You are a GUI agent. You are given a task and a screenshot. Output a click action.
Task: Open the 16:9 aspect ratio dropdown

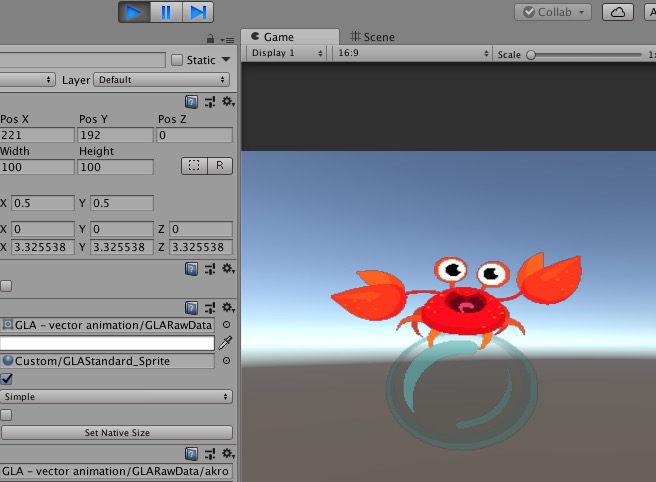point(412,53)
